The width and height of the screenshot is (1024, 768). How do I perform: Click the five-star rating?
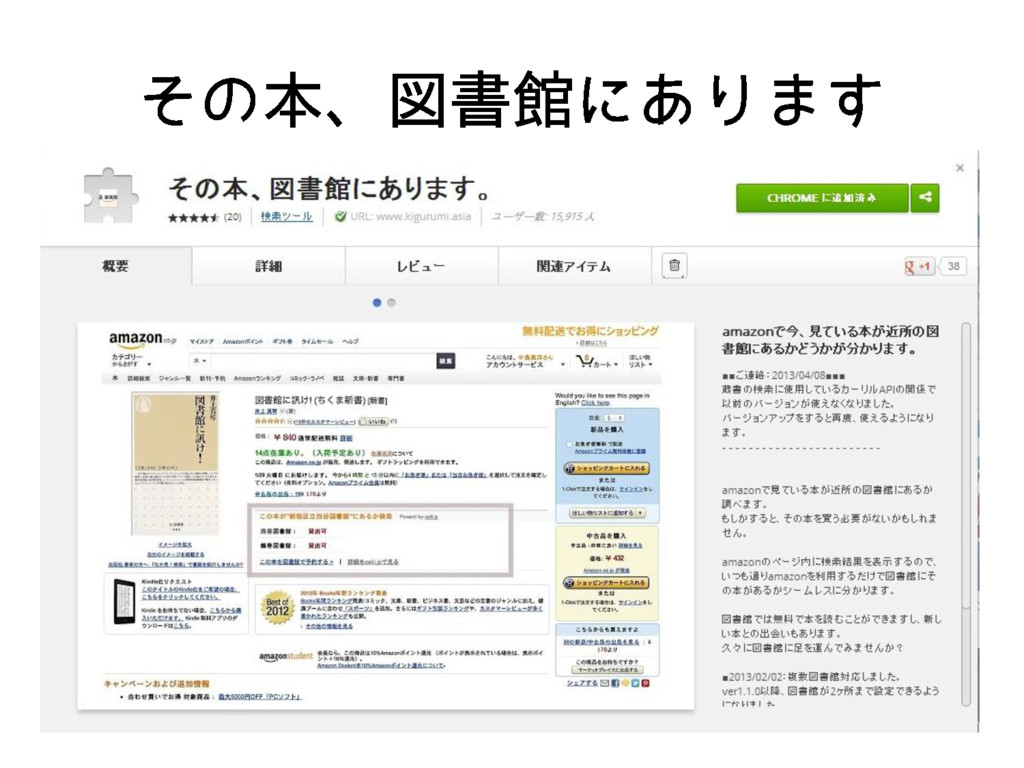(193, 217)
